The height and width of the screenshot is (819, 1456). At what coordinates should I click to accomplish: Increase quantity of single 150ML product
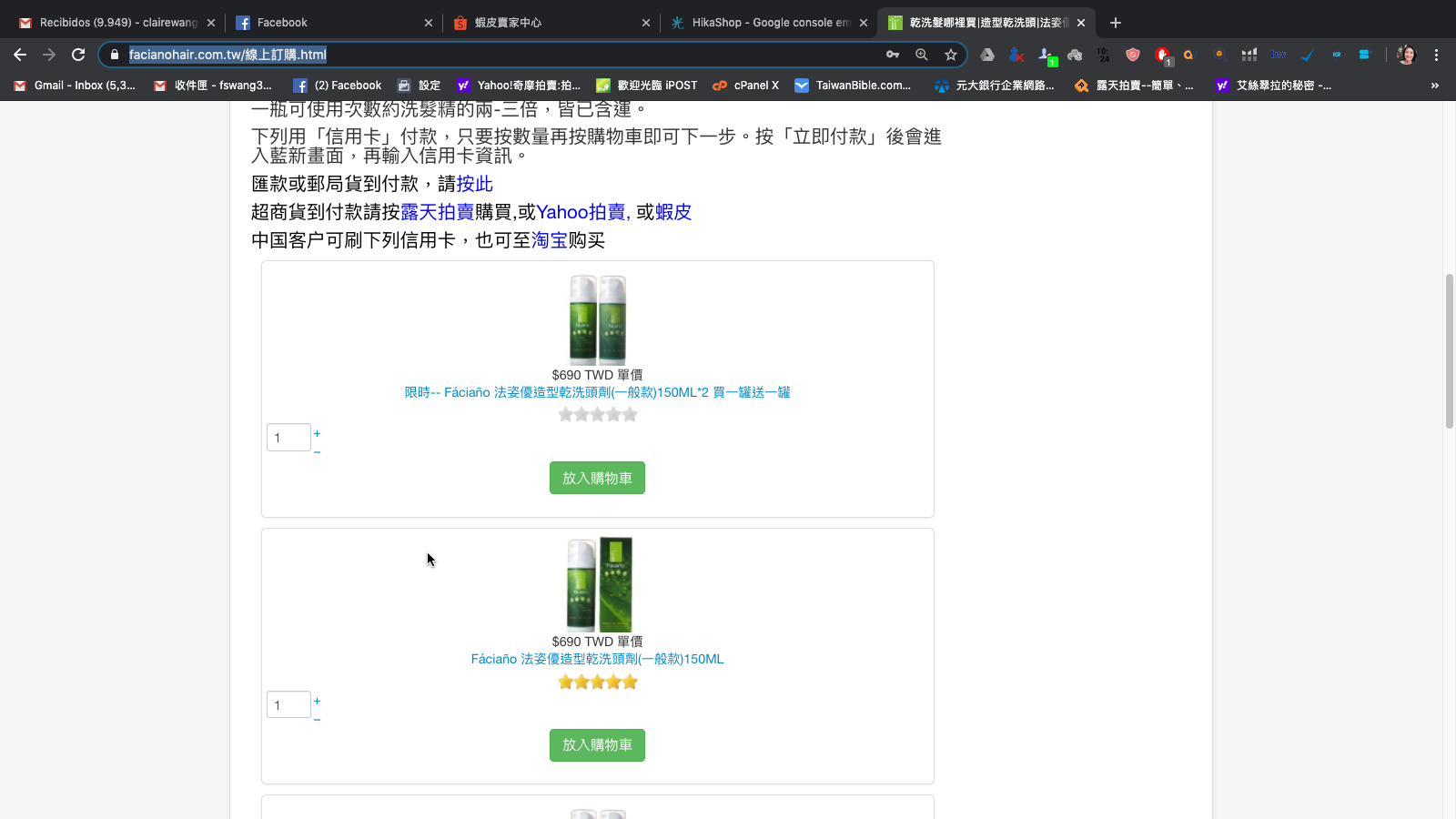pyautogui.click(x=317, y=701)
